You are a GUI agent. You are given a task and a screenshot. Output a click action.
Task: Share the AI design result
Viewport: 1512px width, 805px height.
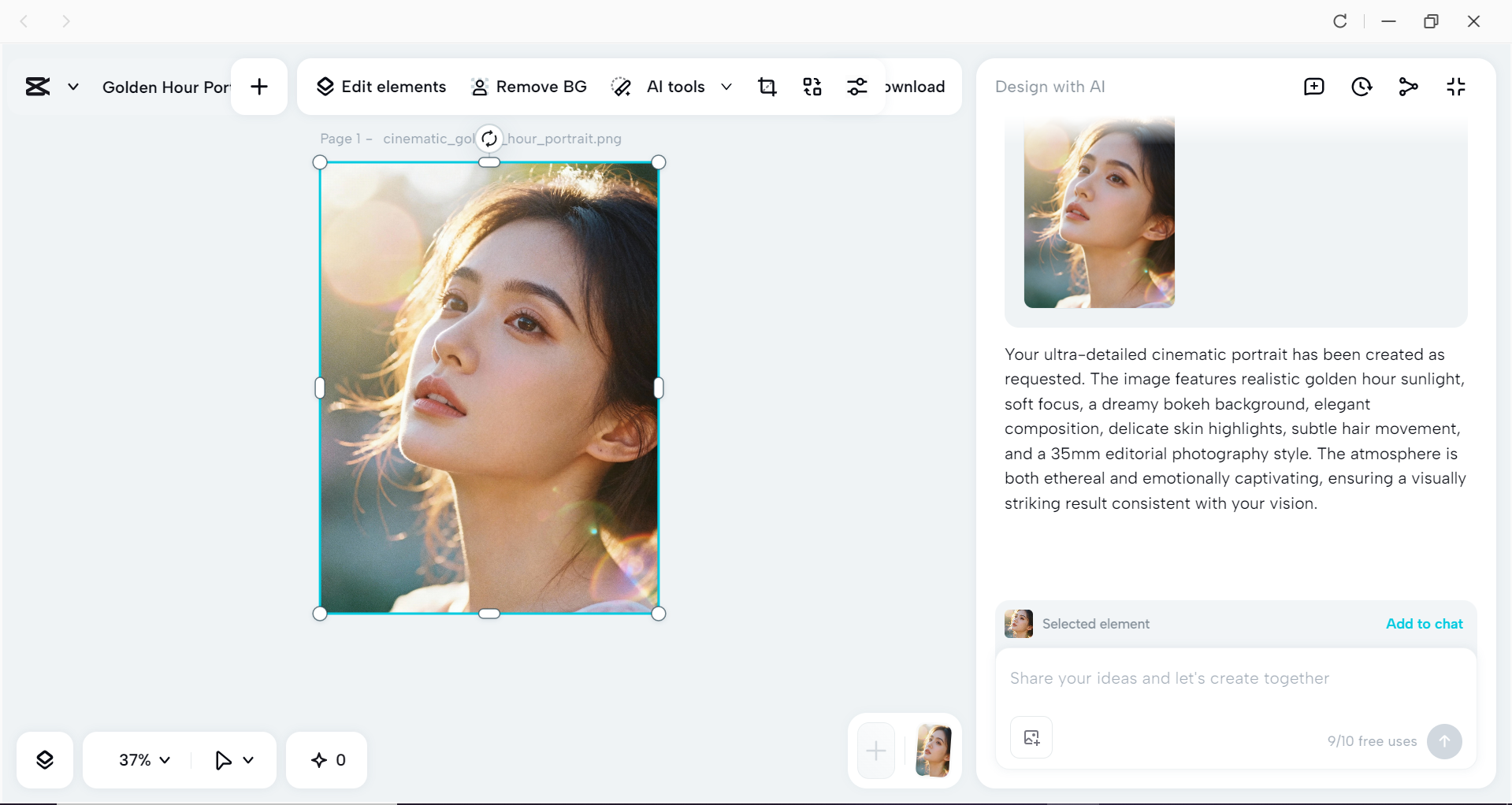[1408, 87]
